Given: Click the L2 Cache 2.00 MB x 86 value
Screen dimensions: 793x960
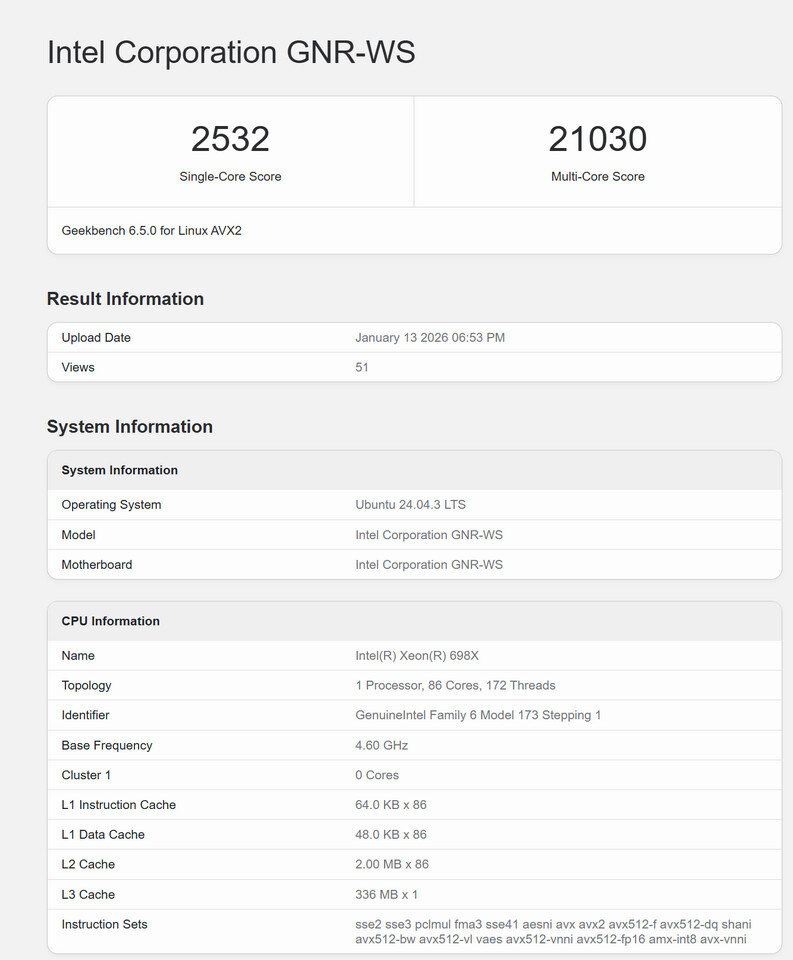Looking at the screenshot, I should point(392,865).
